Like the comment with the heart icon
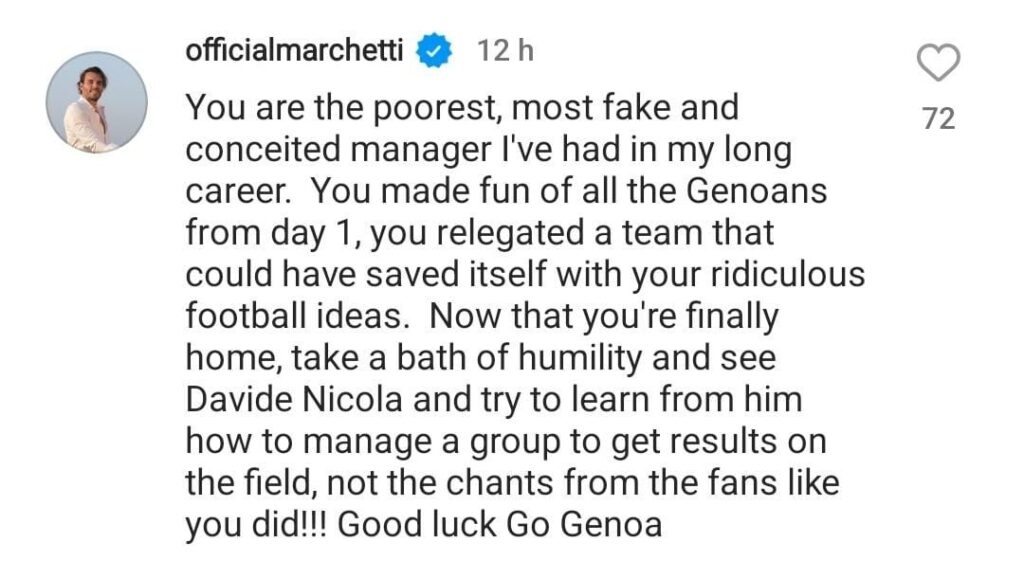 937,64
